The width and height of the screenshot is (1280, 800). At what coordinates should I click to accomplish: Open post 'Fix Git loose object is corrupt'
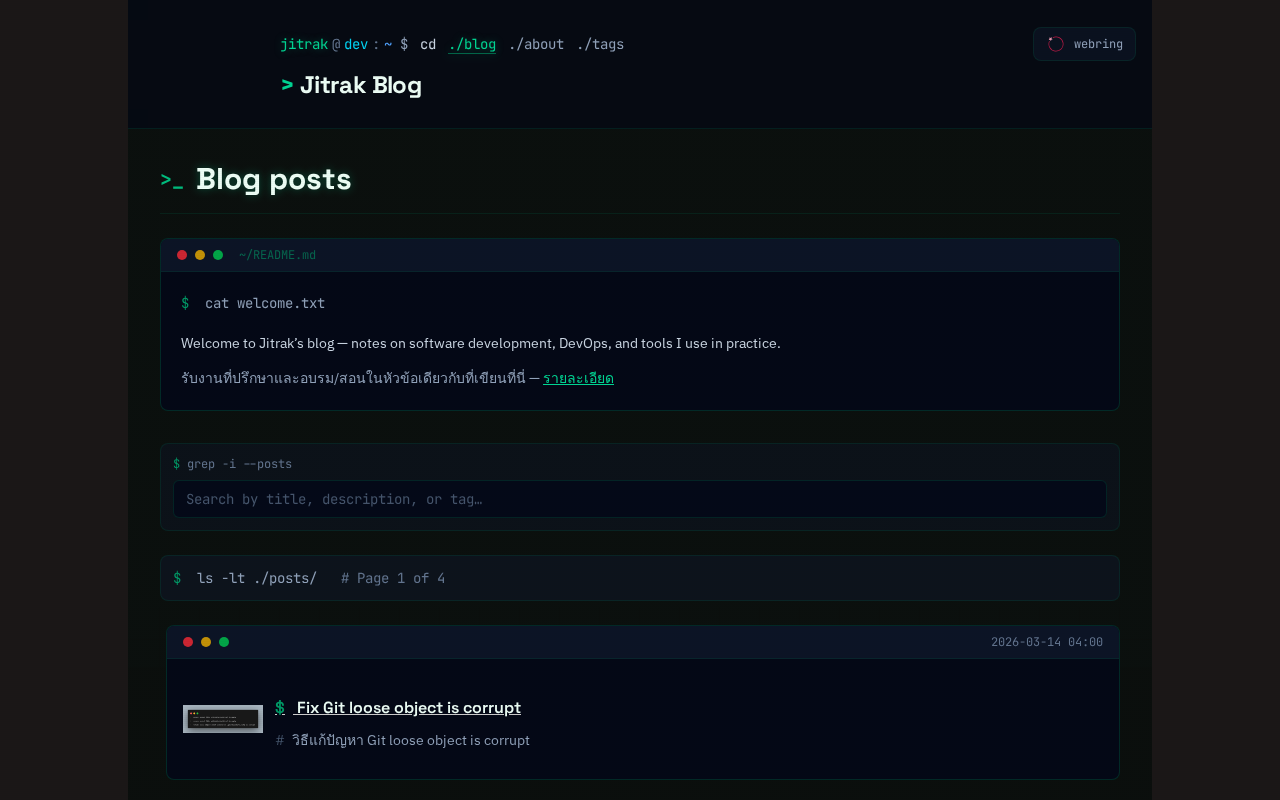(x=408, y=707)
